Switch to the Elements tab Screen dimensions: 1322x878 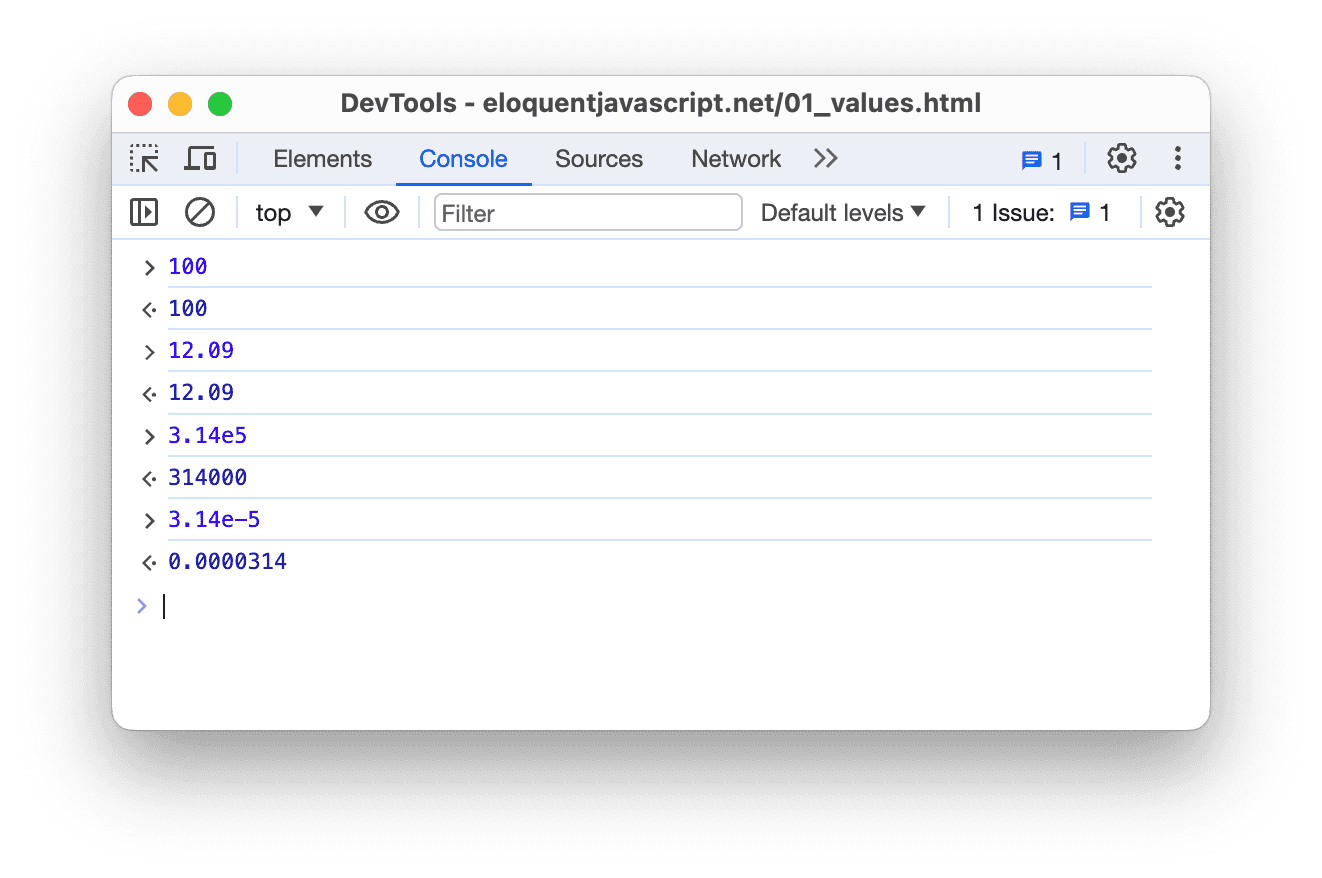[322, 158]
